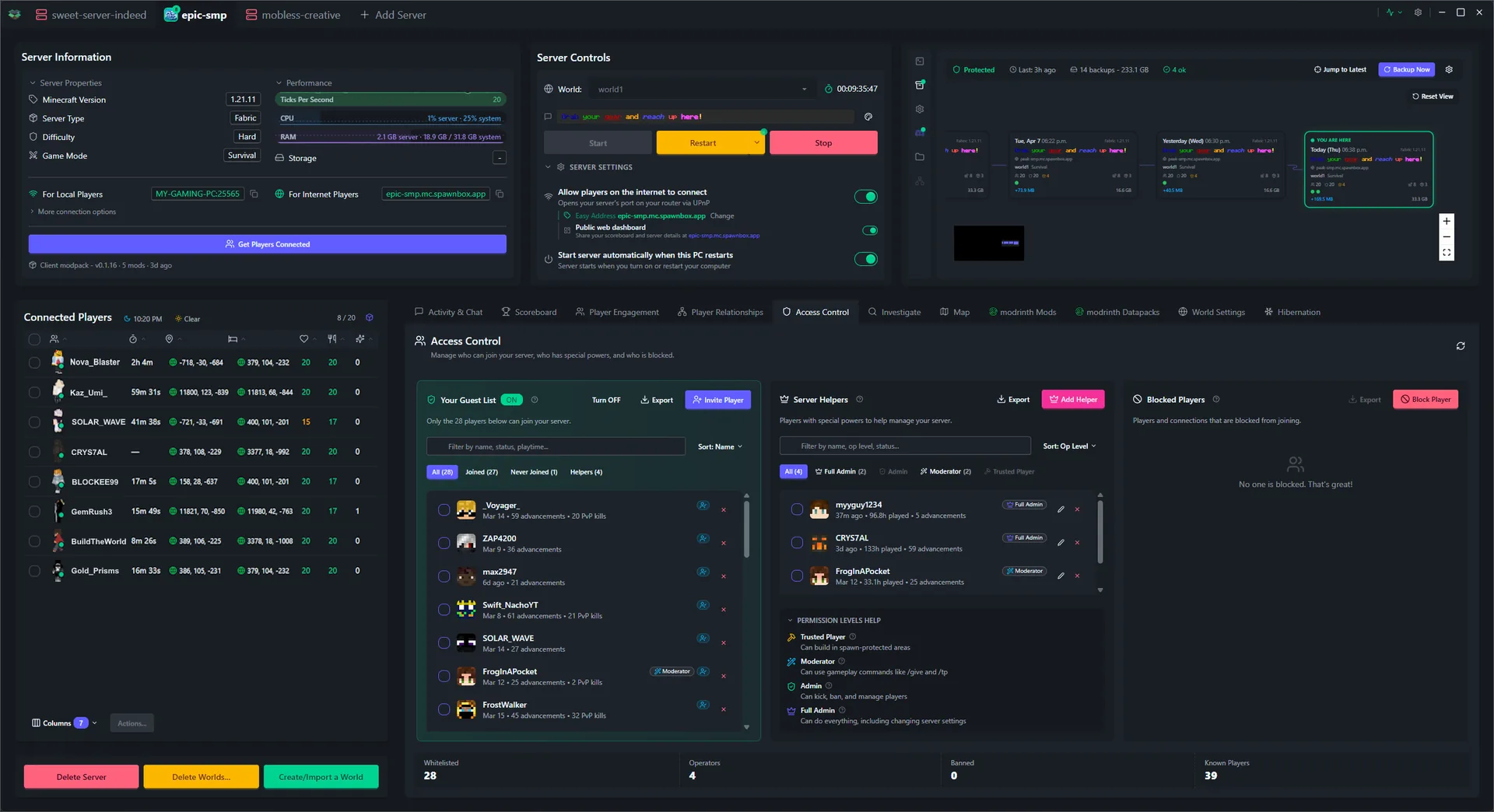This screenshot has height=812, width=1494.
Task: Open the Sort: Op Level dropdown
Action: tap(1069, 446)
